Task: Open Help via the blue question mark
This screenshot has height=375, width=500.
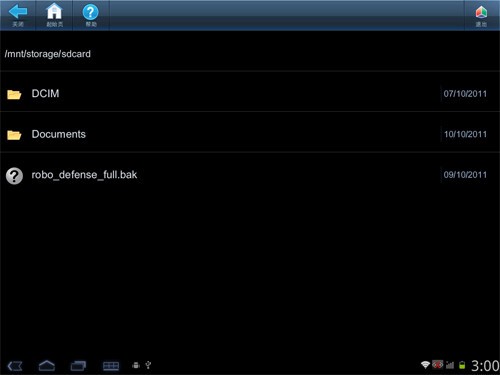Action: (90, 12)
